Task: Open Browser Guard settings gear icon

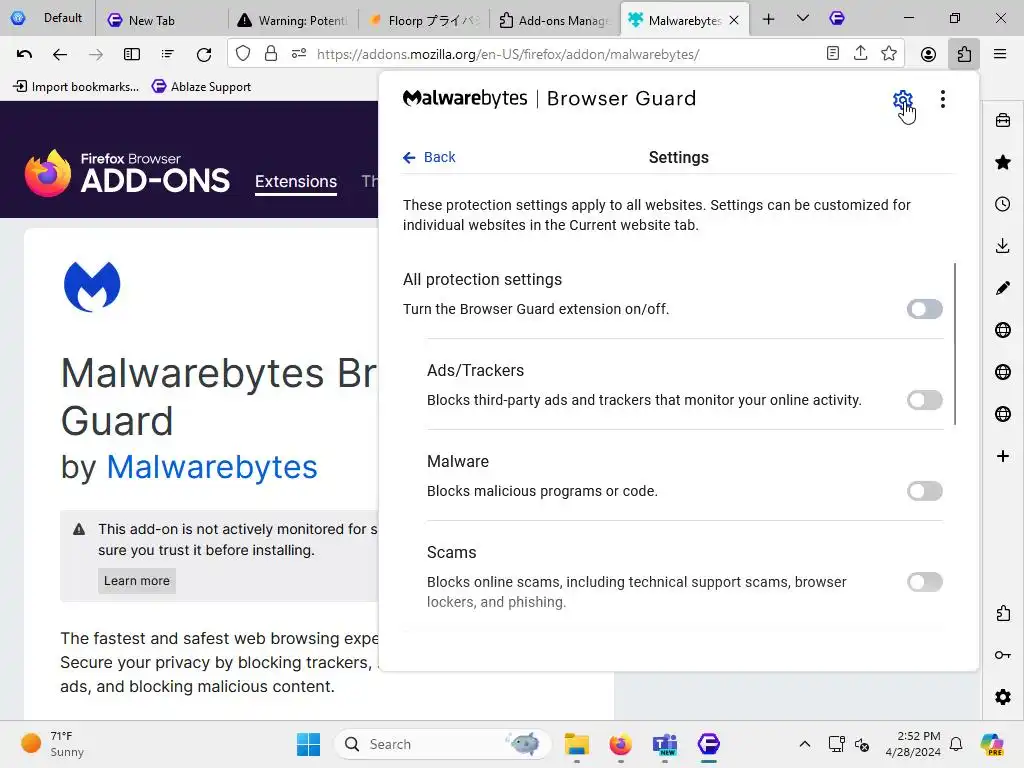Action: (903, 100)
